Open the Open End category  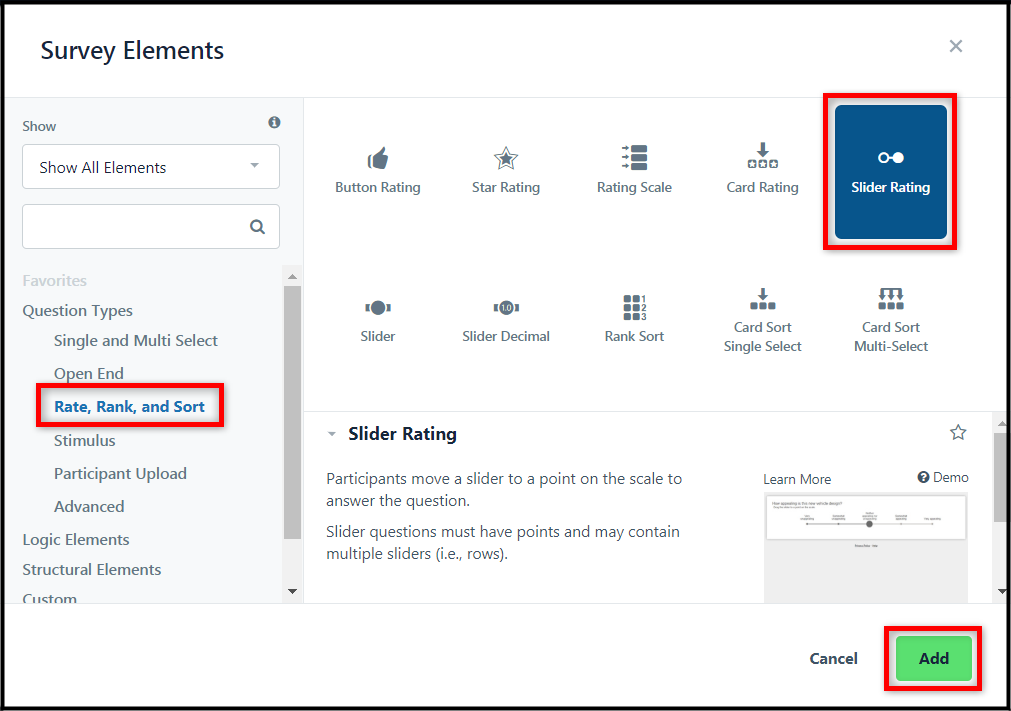[x=88, y=374]
